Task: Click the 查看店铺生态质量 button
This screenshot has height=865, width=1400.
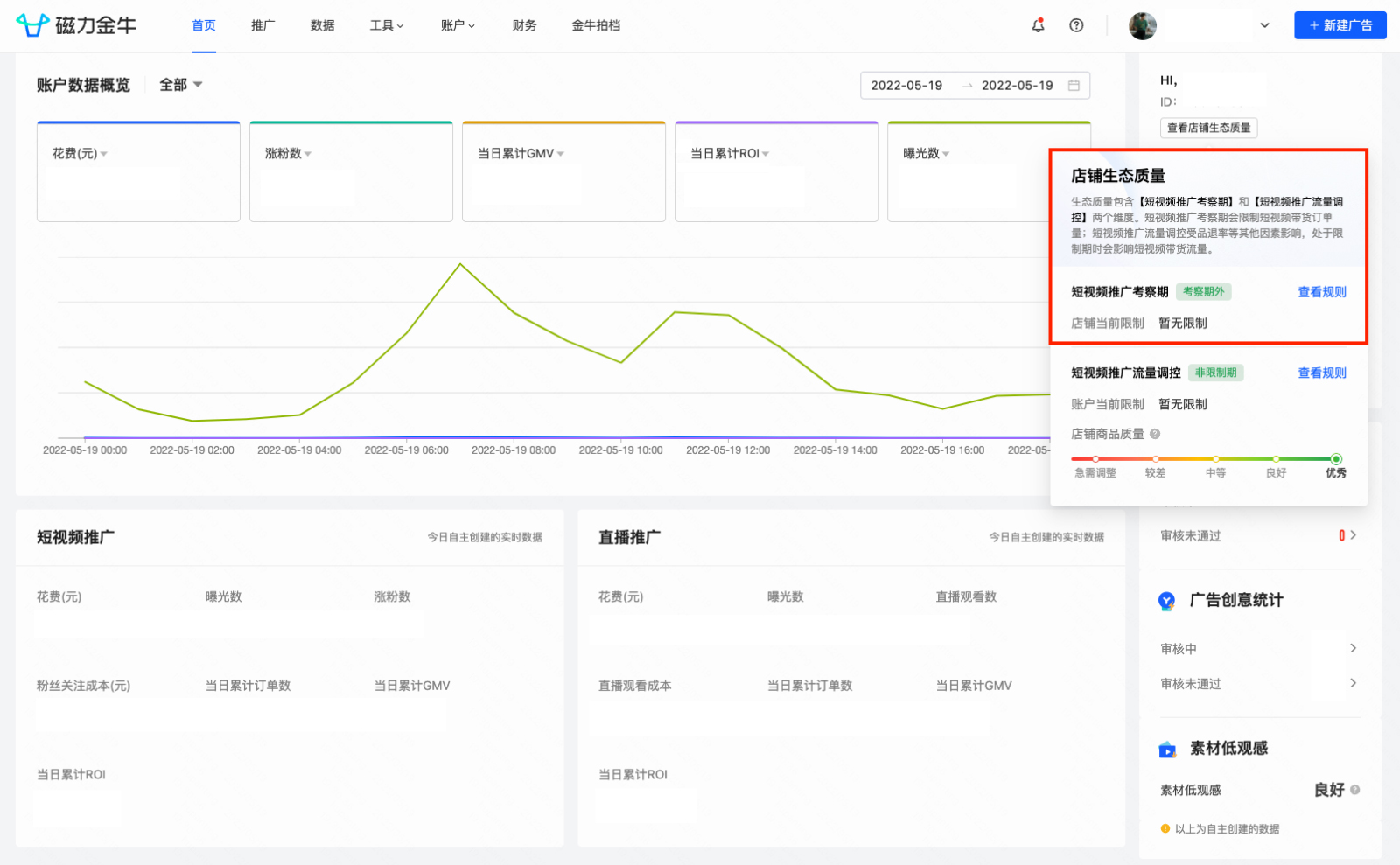Action: pyautogui.click(x=1208, y=128)
